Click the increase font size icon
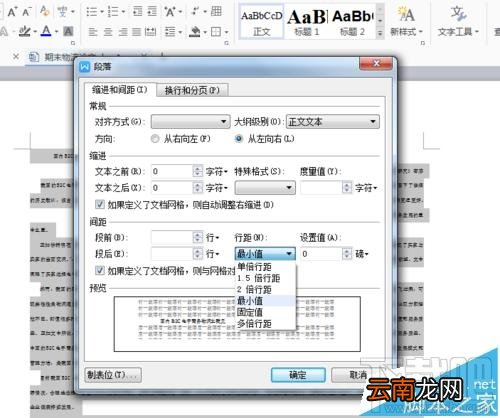 [x=12, y=12]
